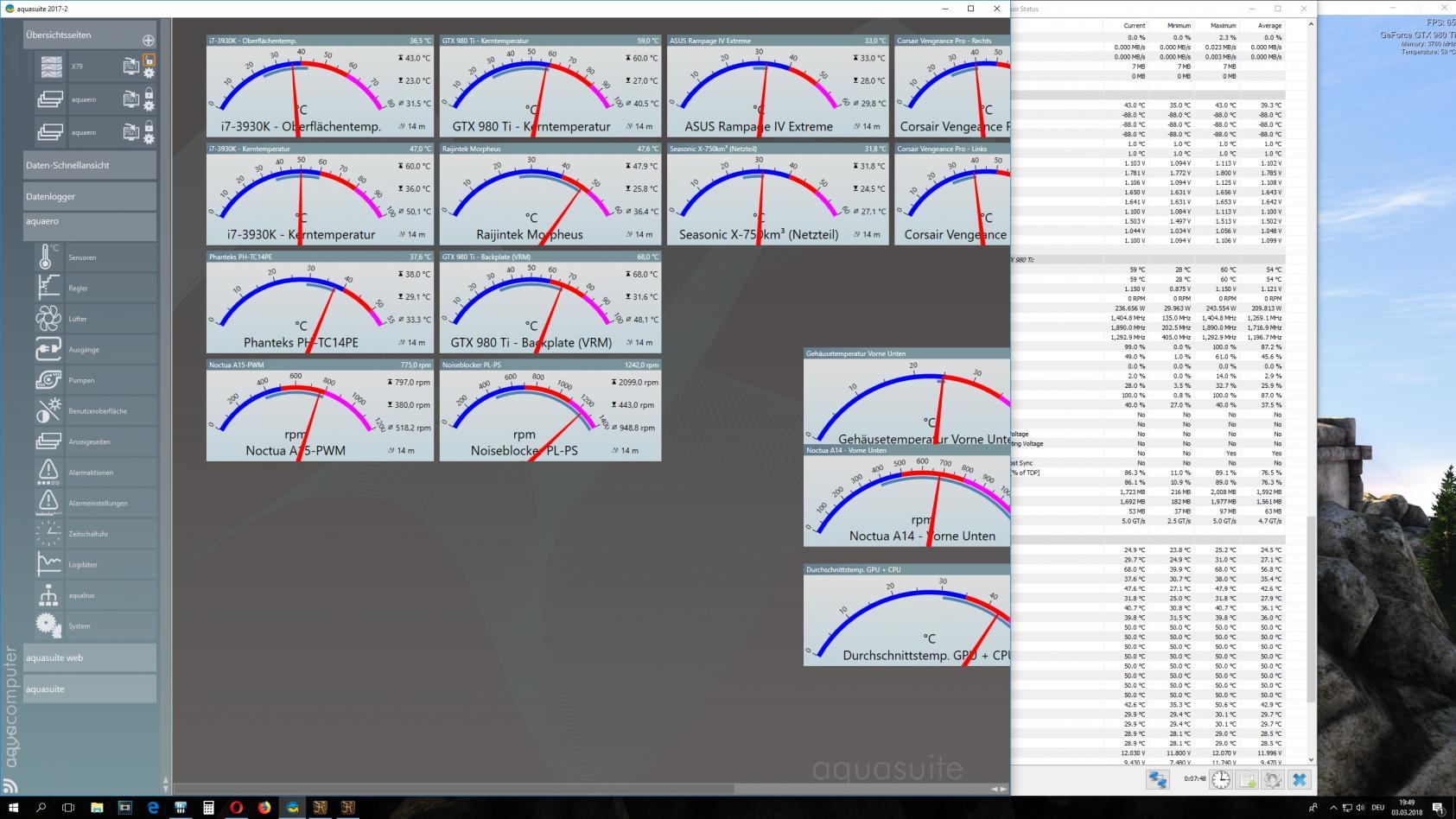The width and height of the screenshot is (1456, 819).
Task: Open the Windows Start menu
Action: pyautogui.click(x=13, y=808)
